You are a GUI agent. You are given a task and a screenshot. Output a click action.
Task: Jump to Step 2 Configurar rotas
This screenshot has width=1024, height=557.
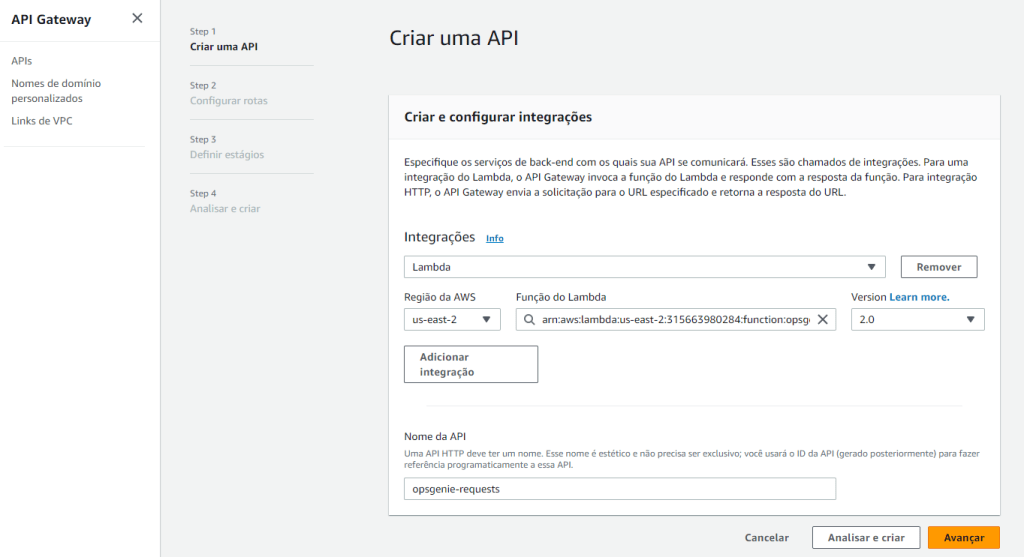[228, 101]
